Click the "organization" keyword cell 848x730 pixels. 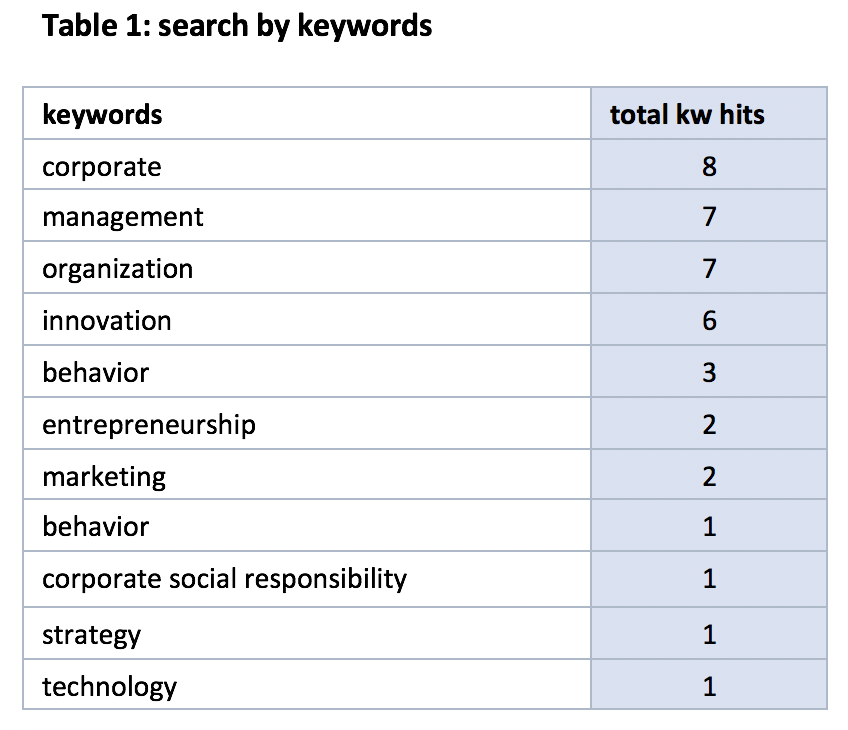pyautogui.click(x=117, y=269)
